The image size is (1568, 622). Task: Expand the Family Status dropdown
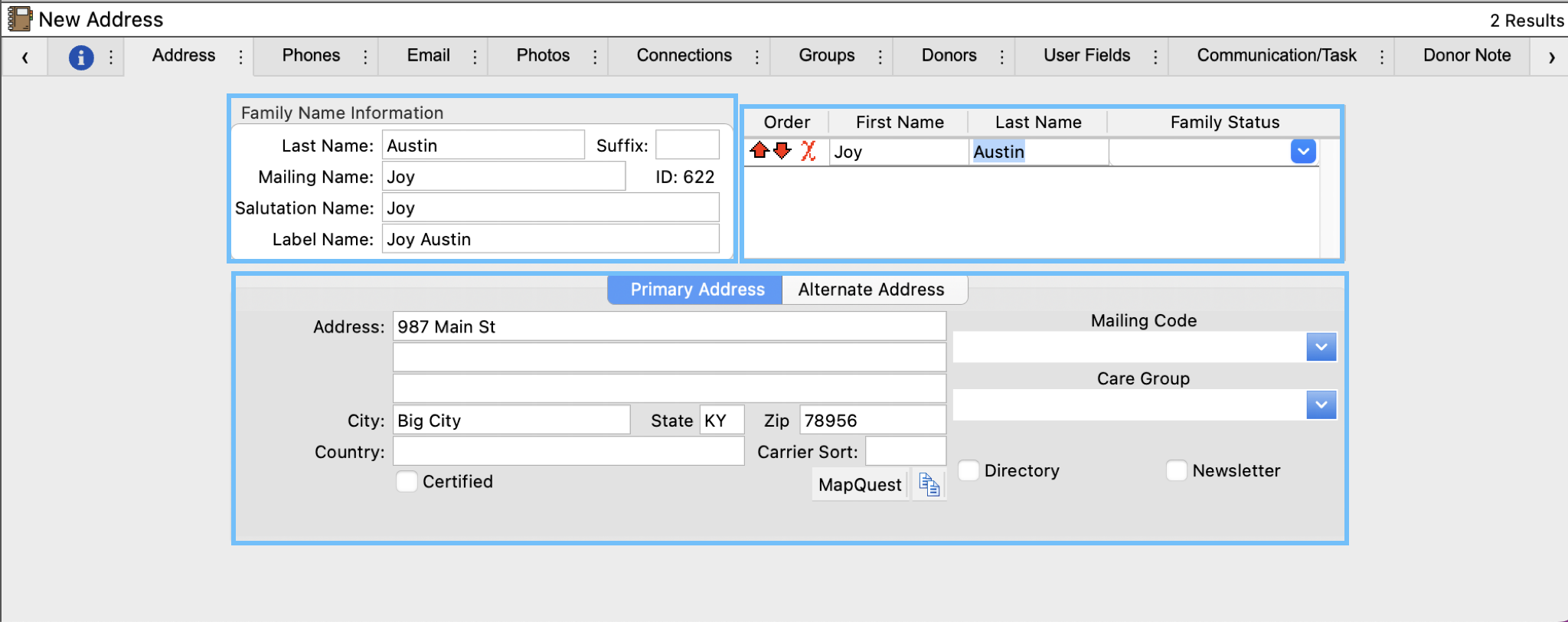1302,152
